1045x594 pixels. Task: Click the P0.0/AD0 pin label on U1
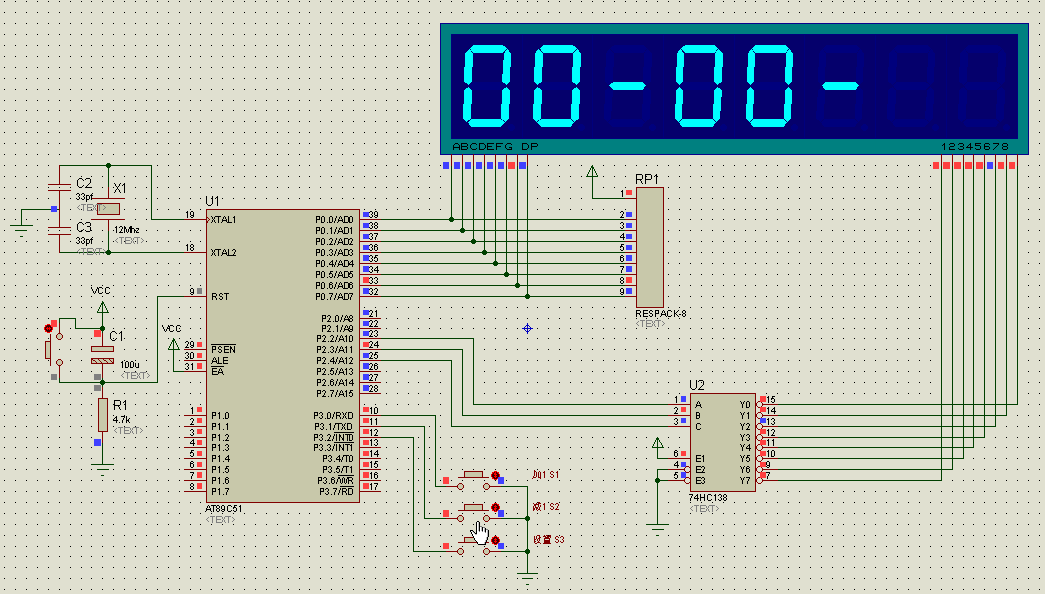[335, 219]
